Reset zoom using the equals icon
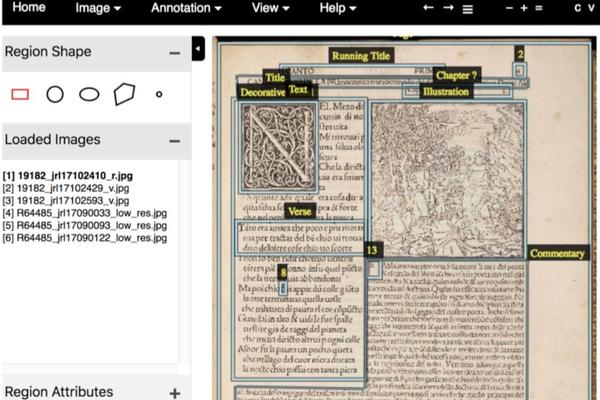Viewport: 600px width, 400px height. pyautogui.click(x=539, y=8)
